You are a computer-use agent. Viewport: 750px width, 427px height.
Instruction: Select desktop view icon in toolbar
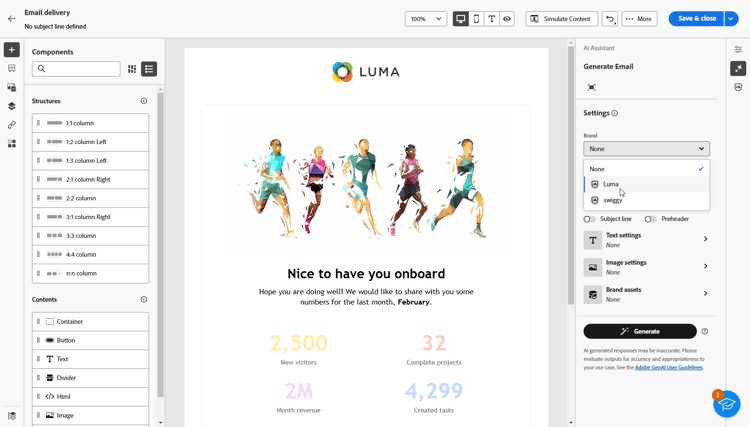click(461, 19)
